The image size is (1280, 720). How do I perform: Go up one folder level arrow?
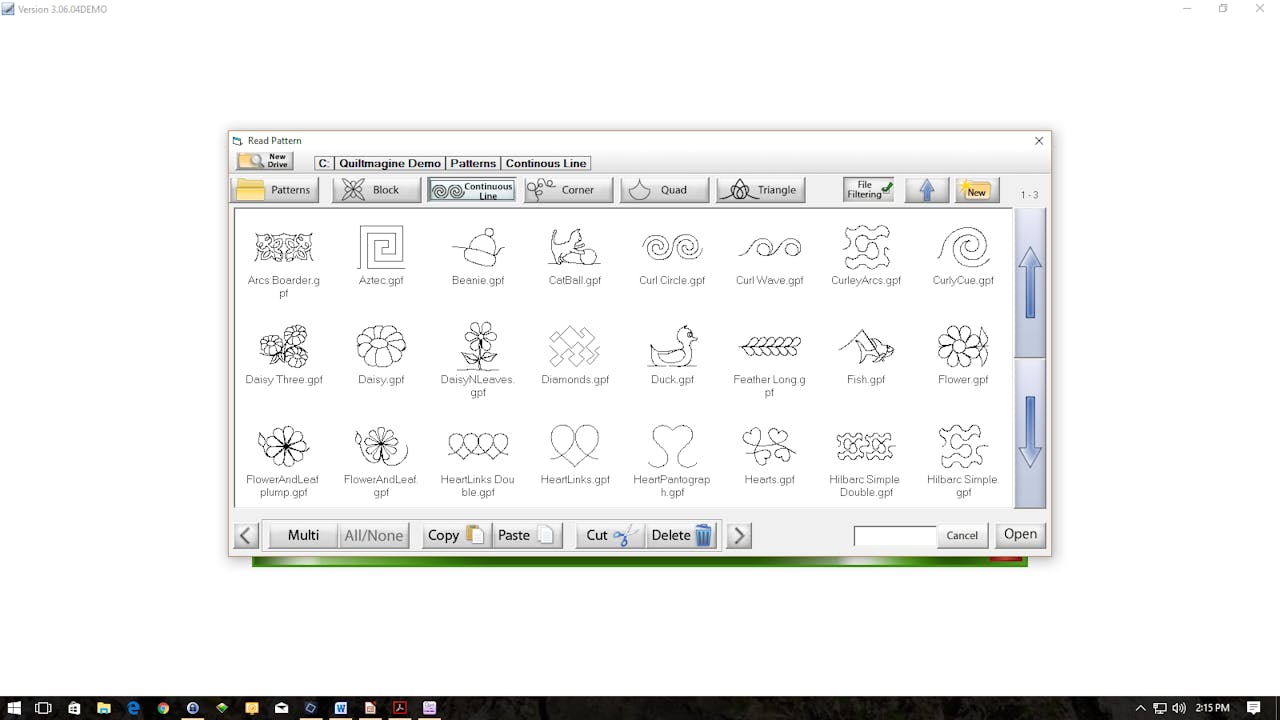(x=927, y=190)
